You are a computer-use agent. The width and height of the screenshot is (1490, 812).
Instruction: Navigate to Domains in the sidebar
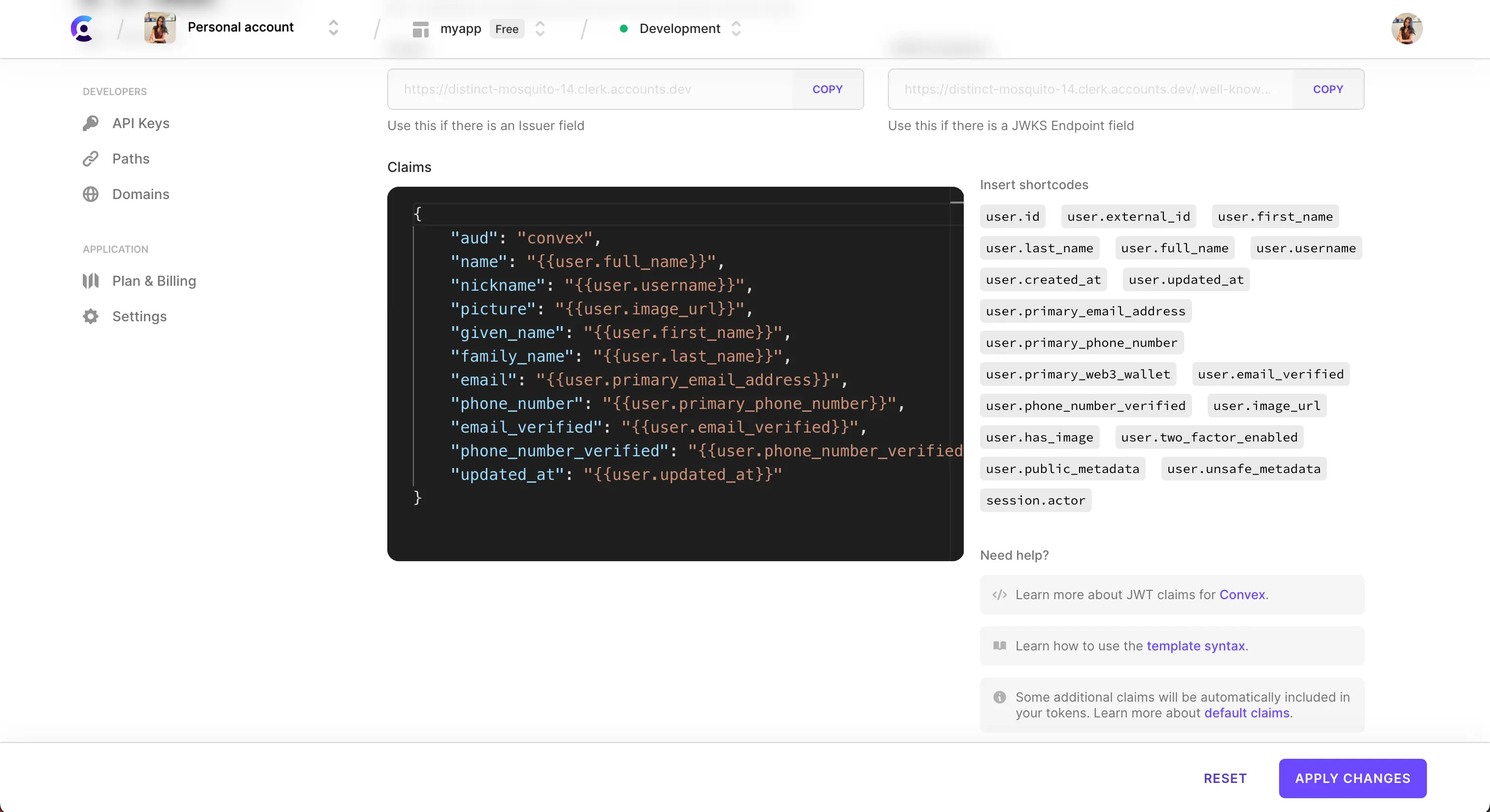click(139, 194)
